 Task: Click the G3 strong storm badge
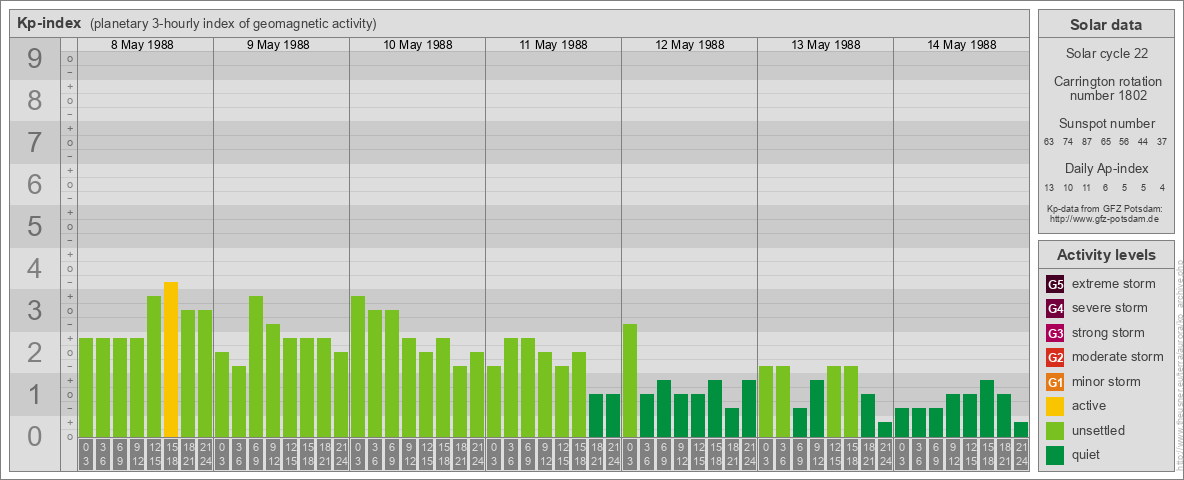tap(1055, 333)
